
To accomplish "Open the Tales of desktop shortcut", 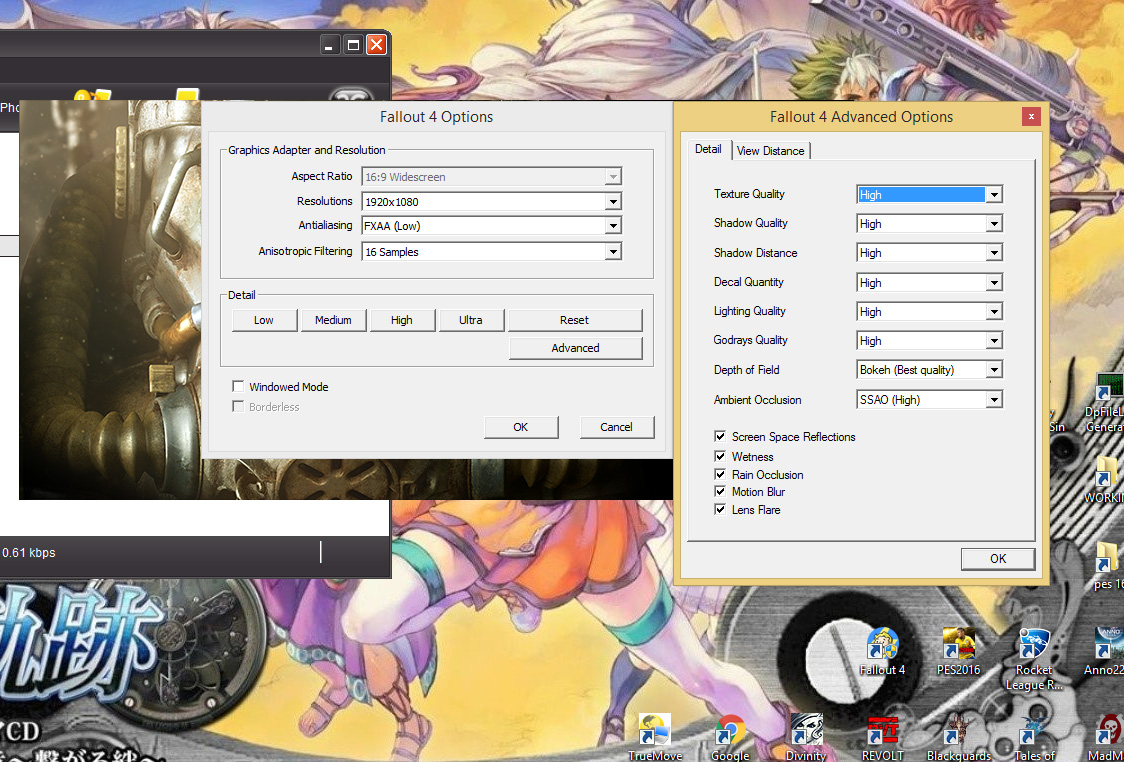I will (1034, 738).
